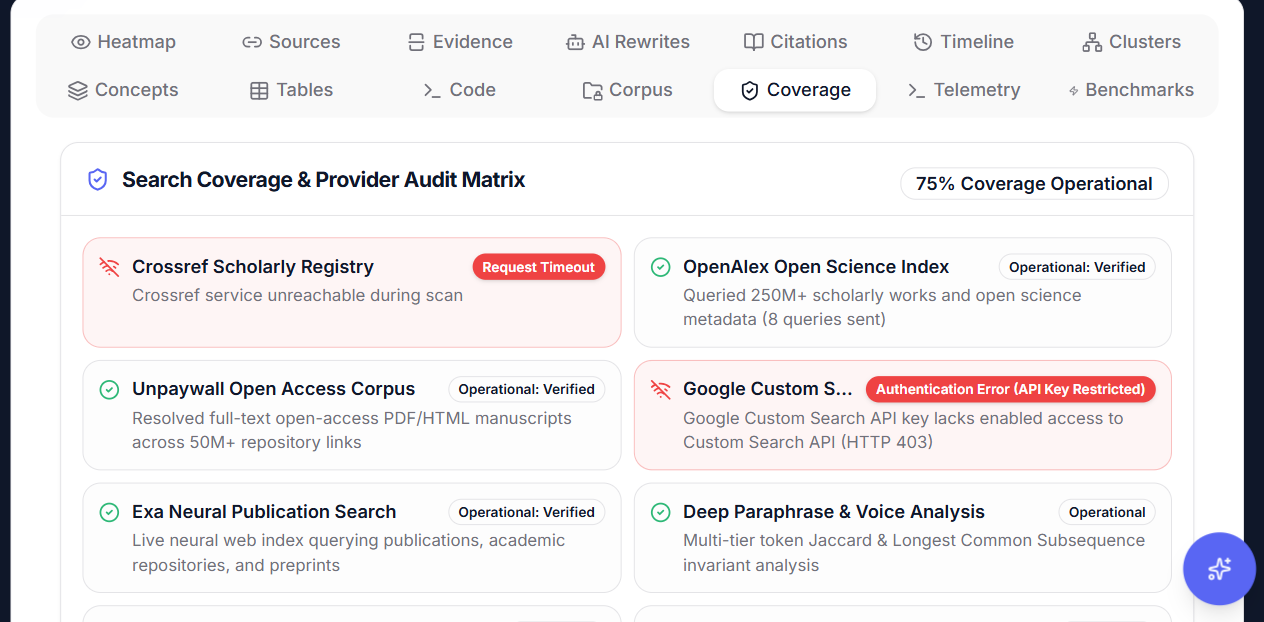Open the Clusters tab

point(1131,42)
